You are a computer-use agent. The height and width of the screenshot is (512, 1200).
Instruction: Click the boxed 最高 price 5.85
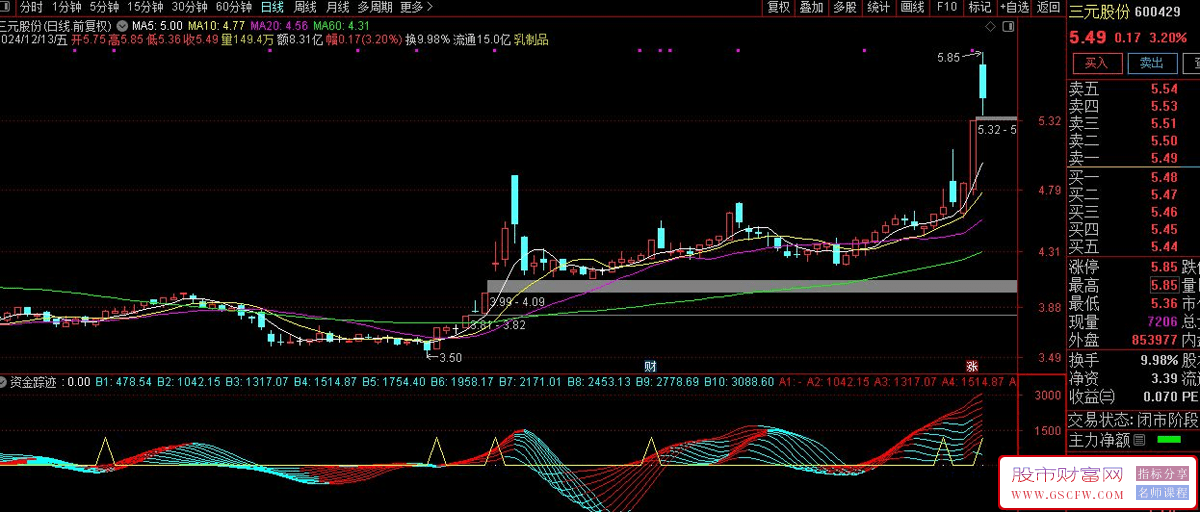point(1163,285)
